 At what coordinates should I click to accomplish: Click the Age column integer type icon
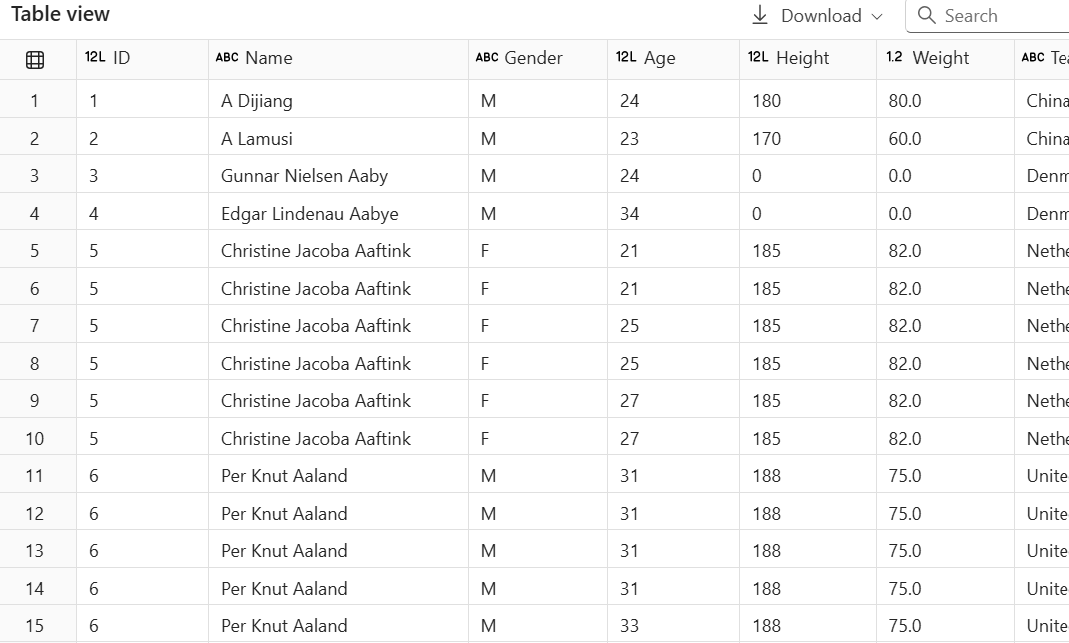coord(626,58)
